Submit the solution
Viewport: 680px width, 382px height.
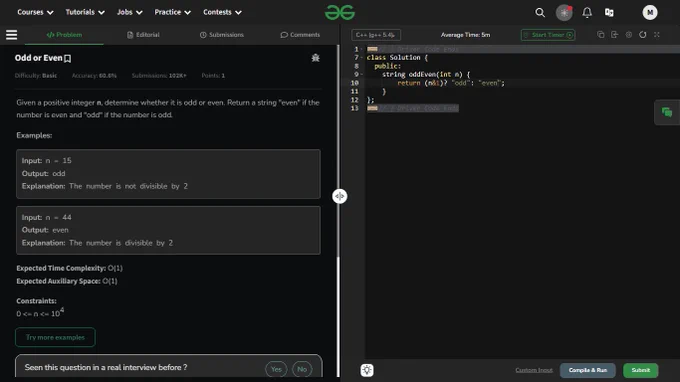coord(641,370)
